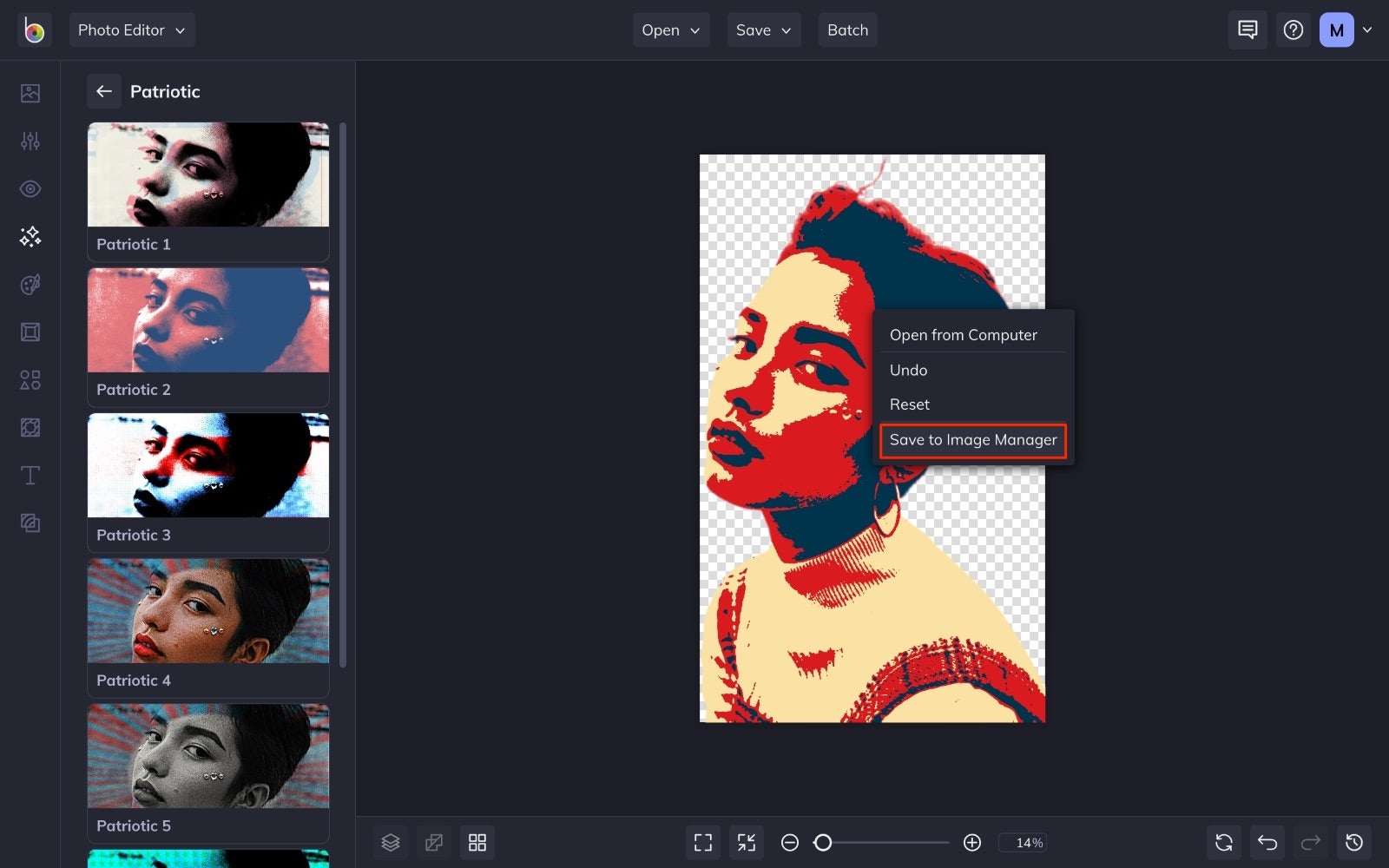Go back from Patriotic panel
The width and height of the screenshot is (1389, 868).
click(104, 91)
